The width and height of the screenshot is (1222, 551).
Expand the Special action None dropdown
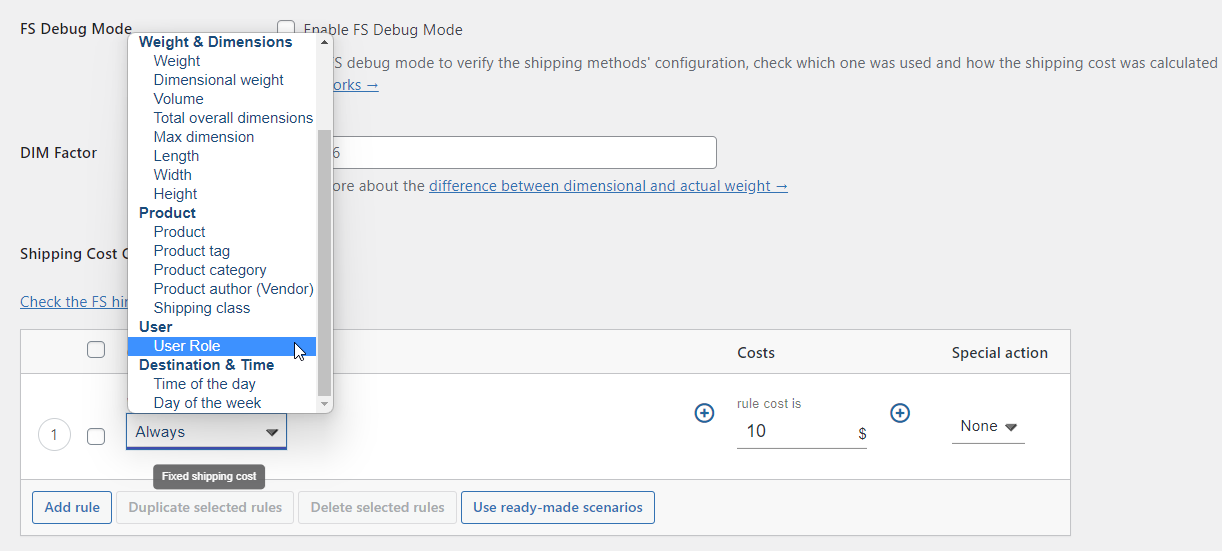988,427
